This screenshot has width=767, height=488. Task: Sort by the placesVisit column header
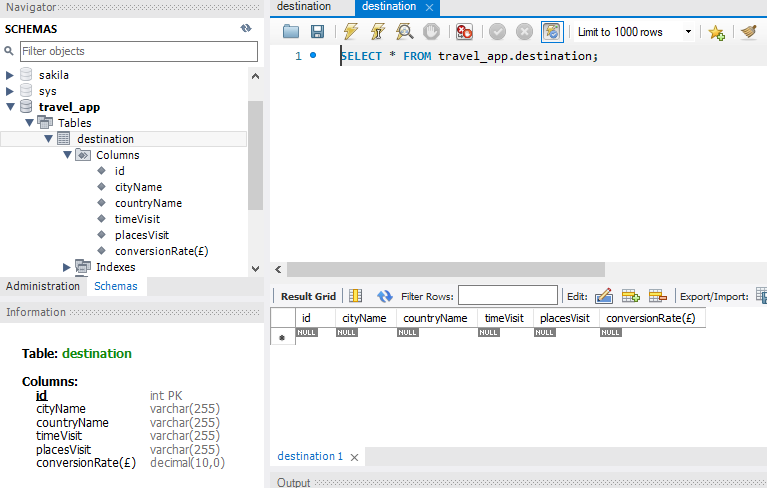566,318
